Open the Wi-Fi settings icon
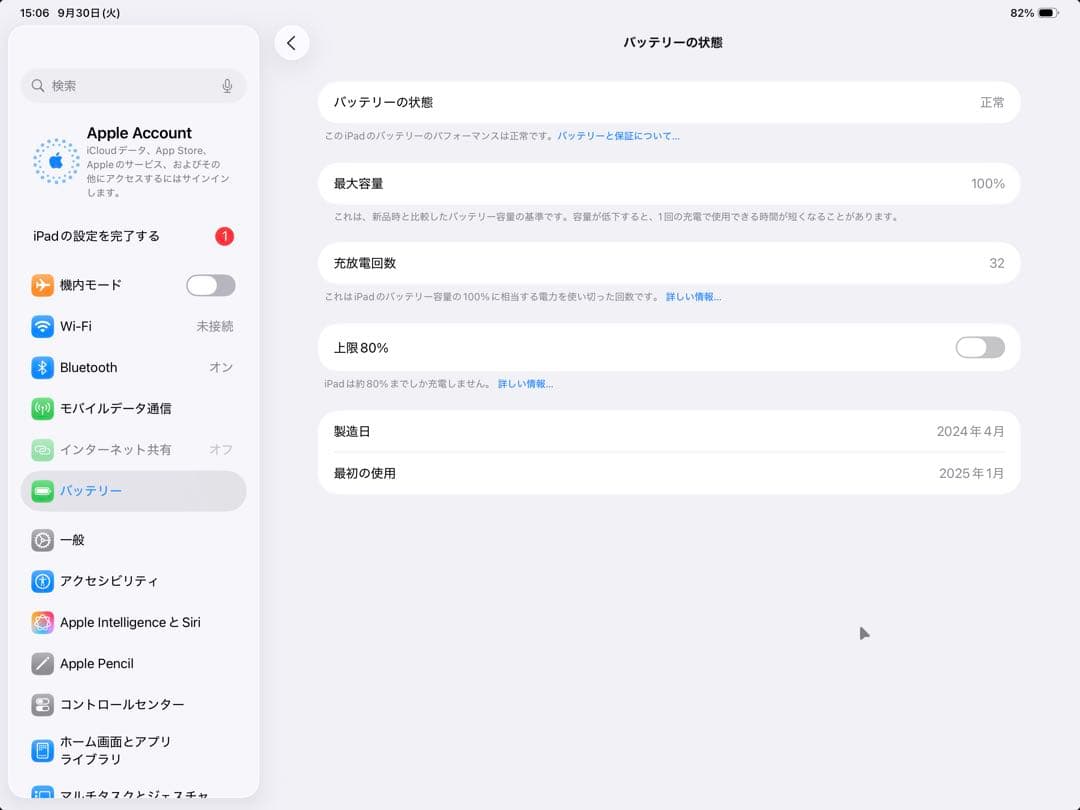1080x810 pixels. [x=41, y=327]
